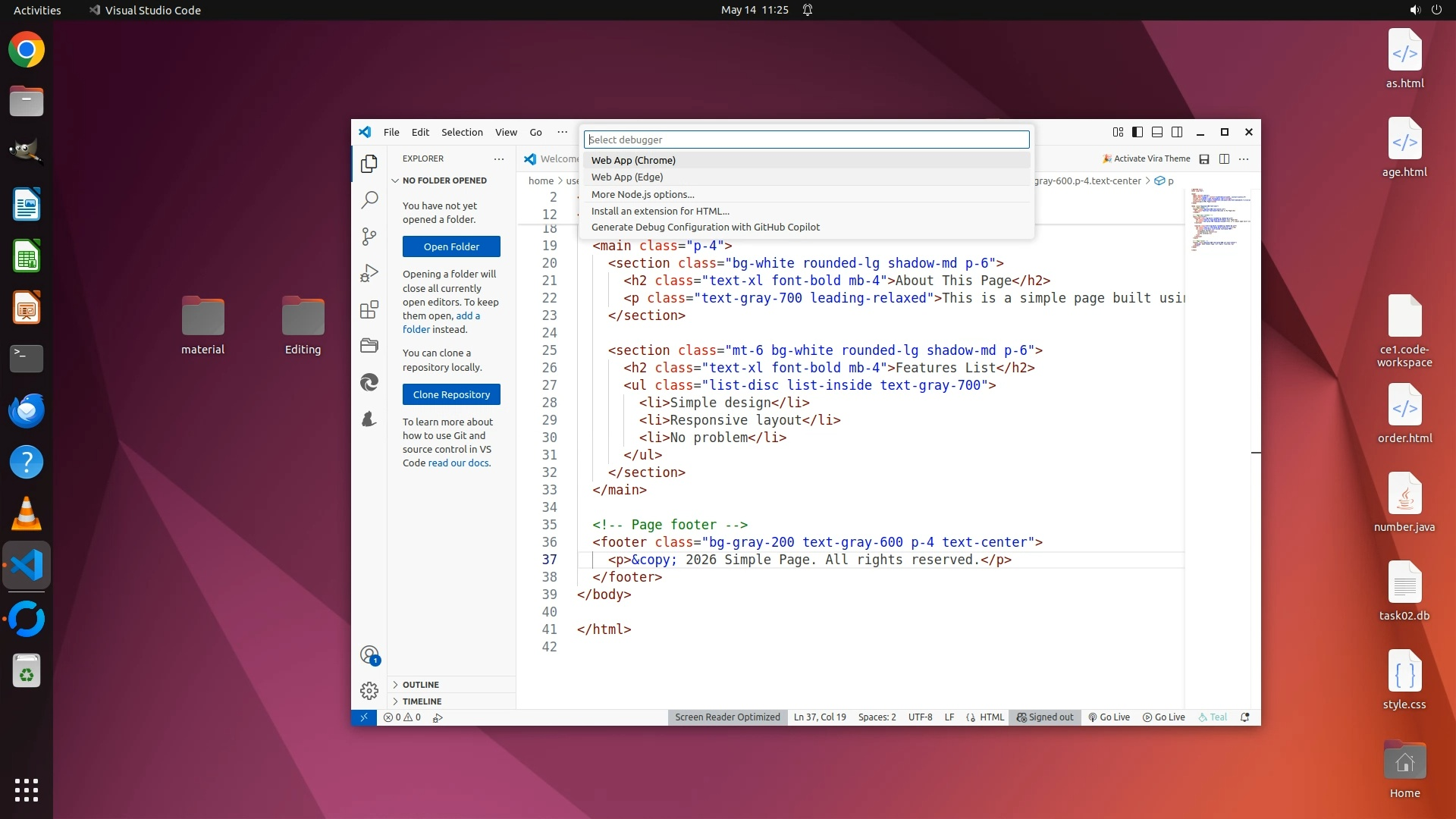The height and width of the screenshot is (819, 1456).
Task: Select Web App (Chrome) debugger option
Action: [x=633, y=160]
